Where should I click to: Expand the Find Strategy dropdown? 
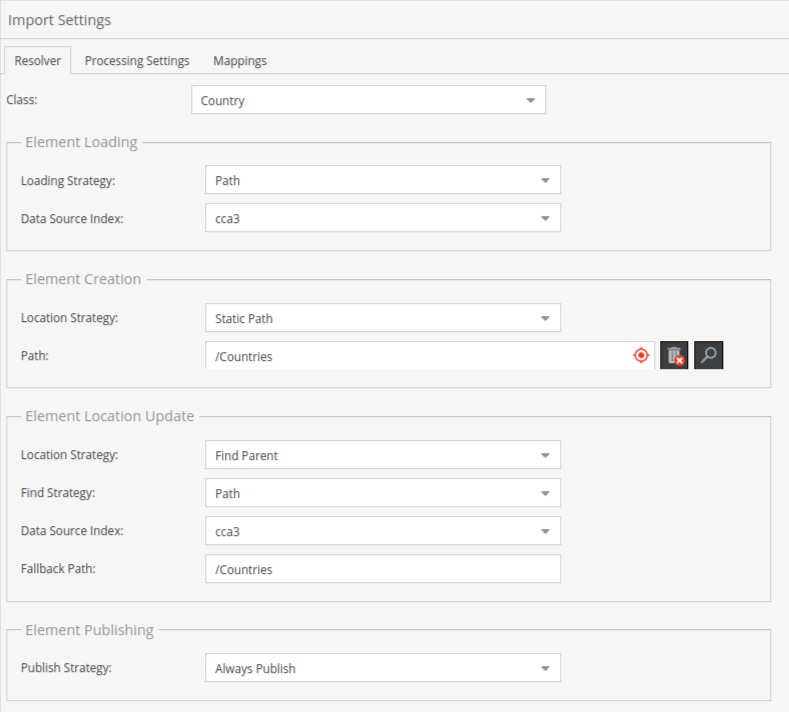point(382,494)
